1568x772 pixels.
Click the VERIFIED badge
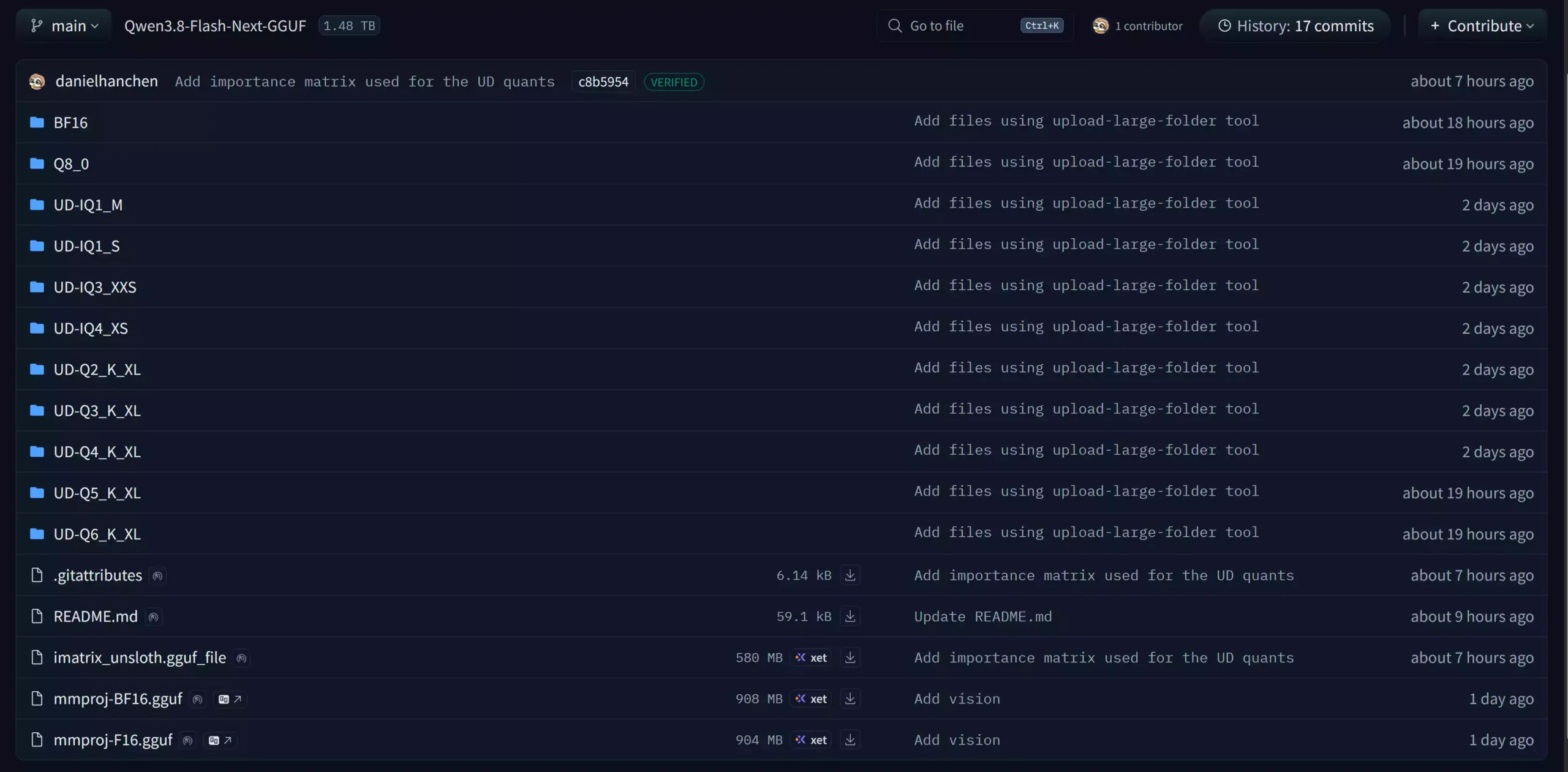[x=674, y=82]
